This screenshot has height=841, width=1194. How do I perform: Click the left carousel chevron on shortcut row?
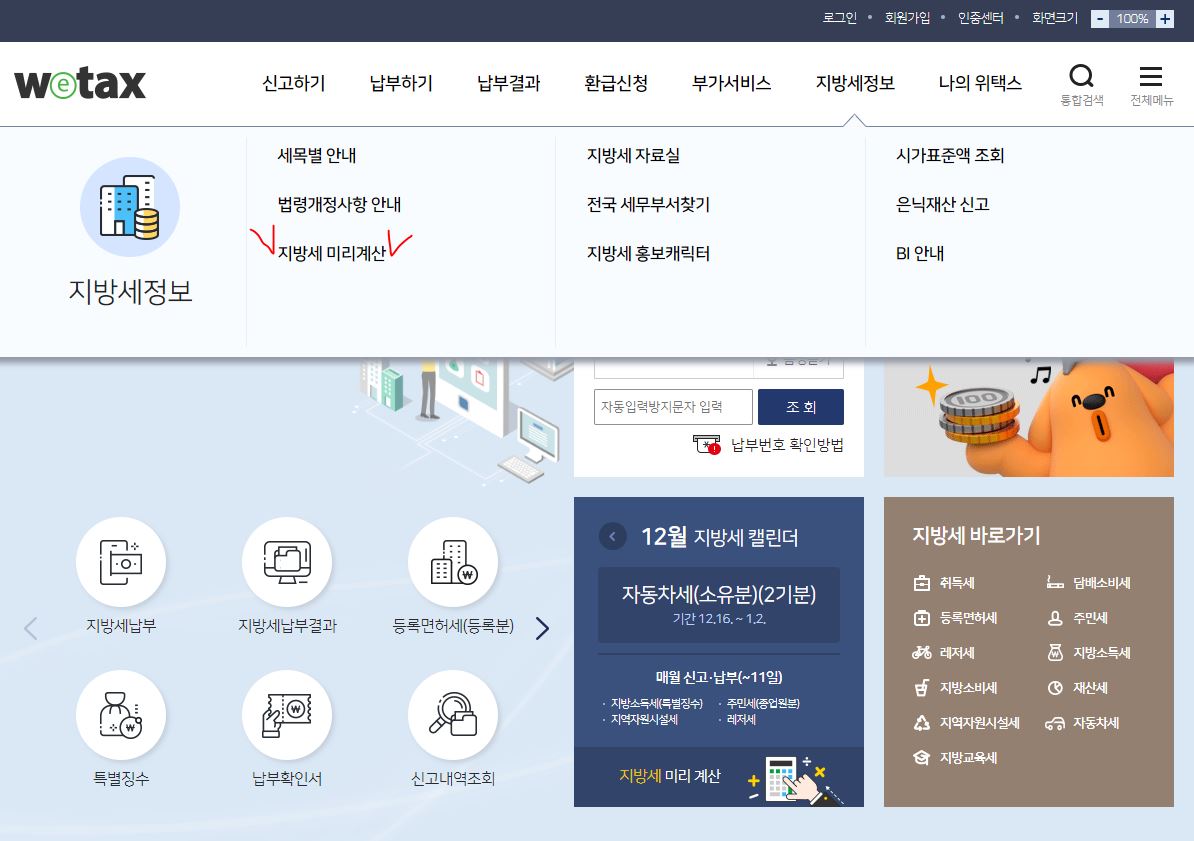(x=29, y=628)
